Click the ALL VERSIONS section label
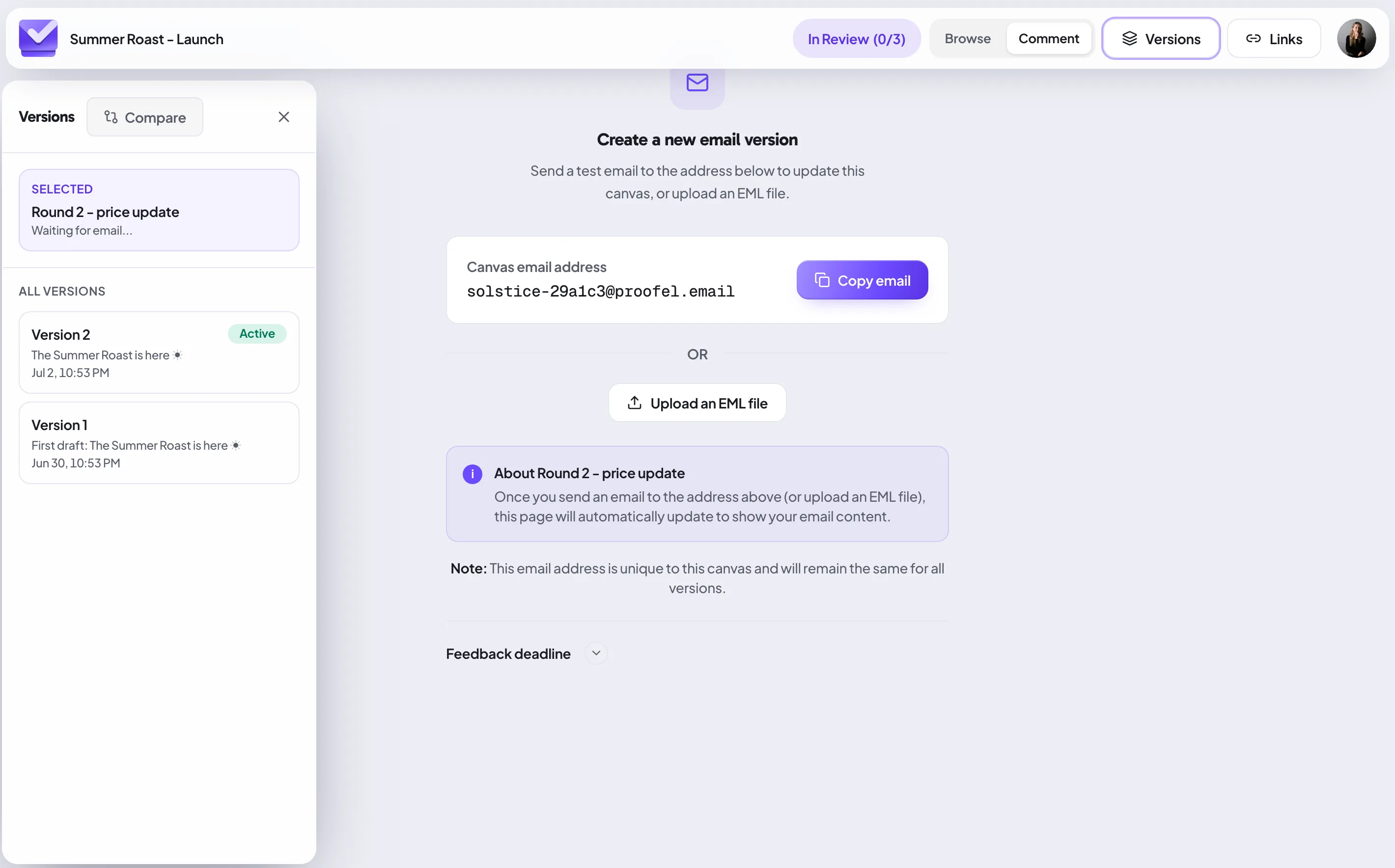1395x868 pixels. pos(62,291)
